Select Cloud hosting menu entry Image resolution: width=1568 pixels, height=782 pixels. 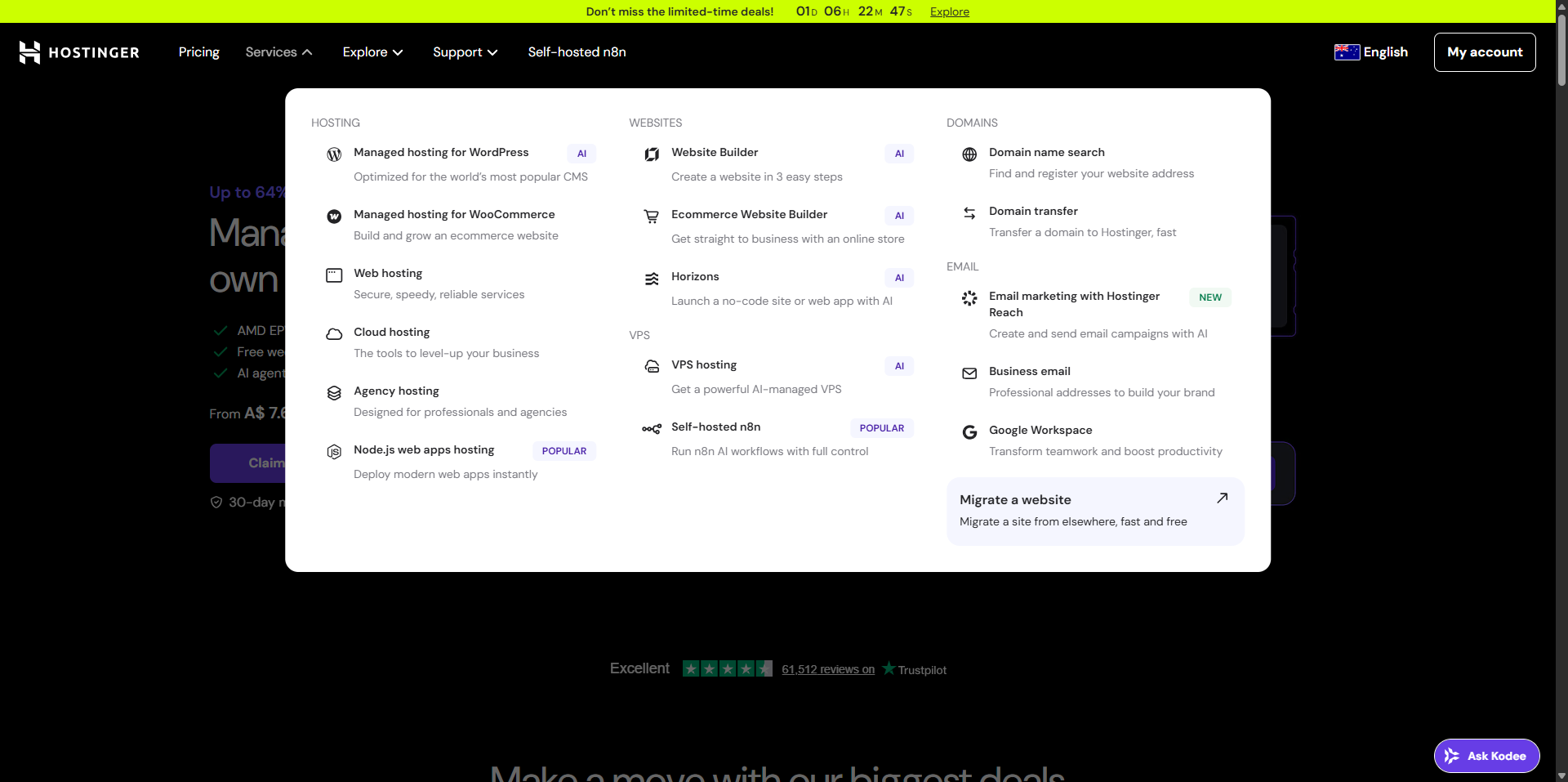point(461,342)
